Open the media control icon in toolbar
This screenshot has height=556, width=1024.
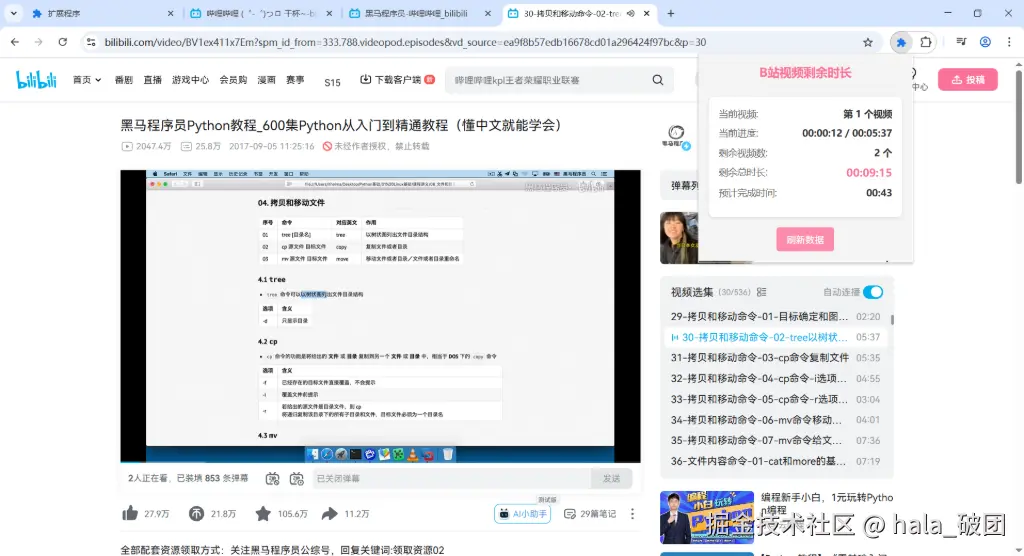[x=961, y=42]
